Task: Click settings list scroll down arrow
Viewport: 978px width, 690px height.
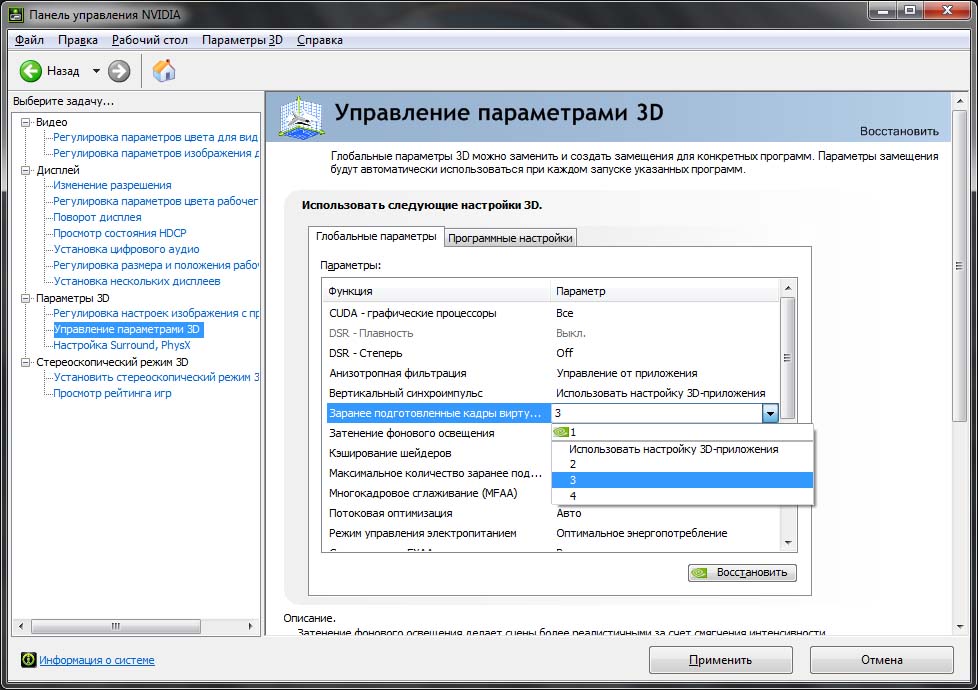Action: [788, 543]
